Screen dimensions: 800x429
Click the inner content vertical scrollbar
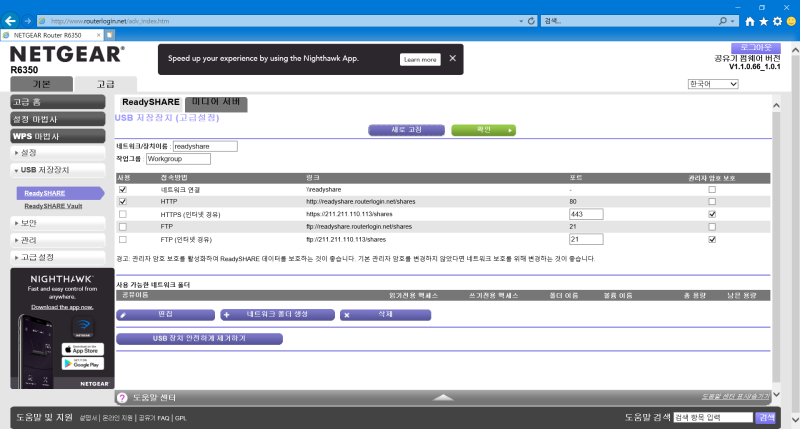[x=776, y=249]
